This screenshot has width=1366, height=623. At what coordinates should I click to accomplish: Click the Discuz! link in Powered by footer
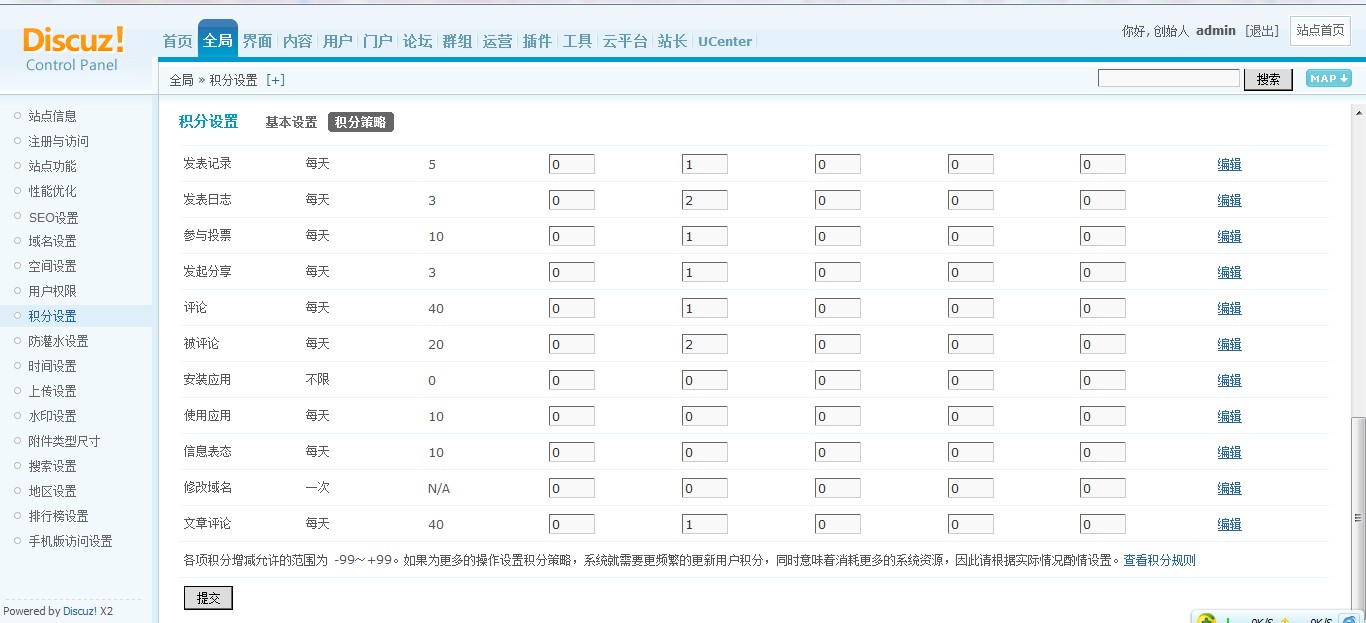point(80,611)
